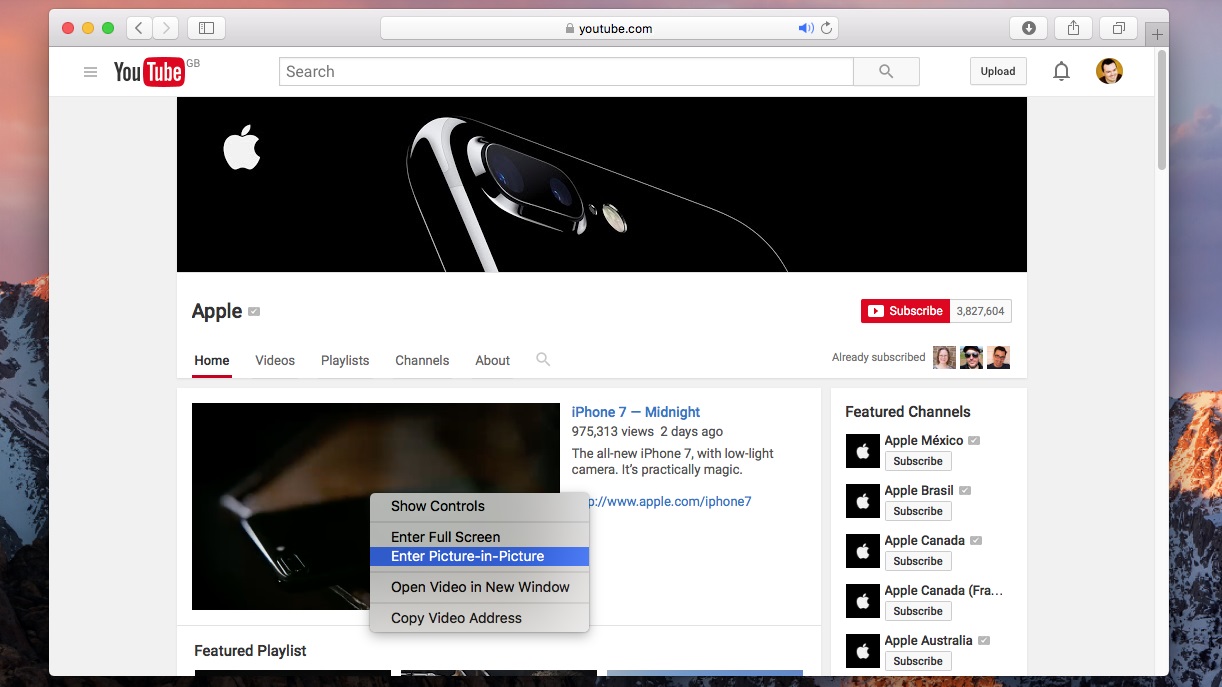
Task: Switch to the Channels tab
Action: point(422,360)
